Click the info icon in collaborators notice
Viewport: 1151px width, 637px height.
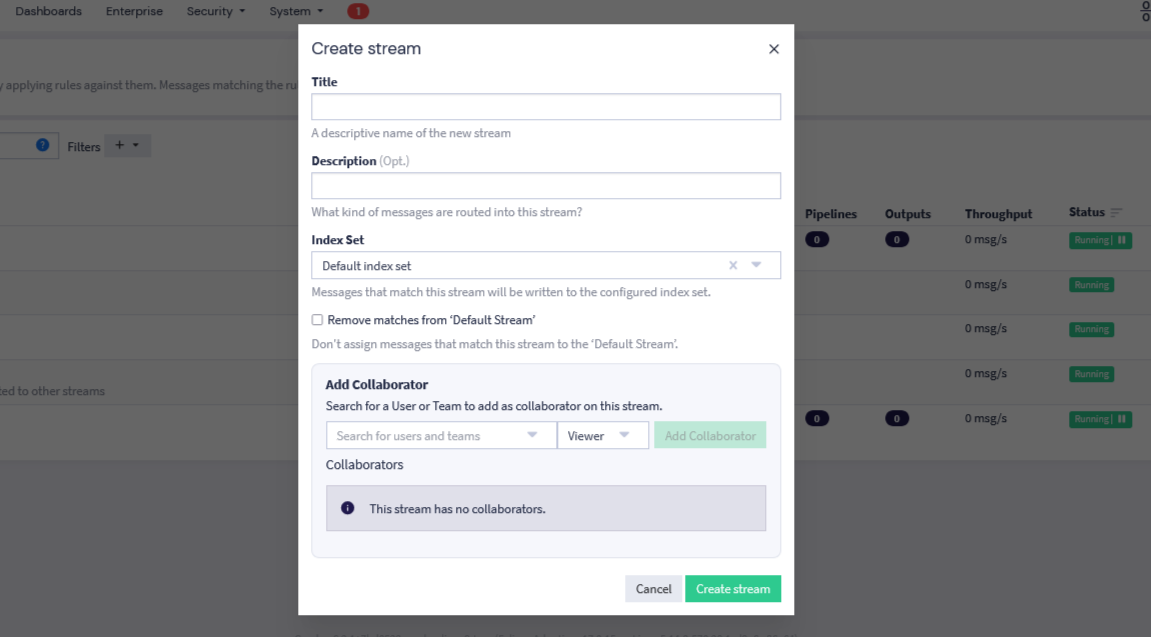pos(348,508)
